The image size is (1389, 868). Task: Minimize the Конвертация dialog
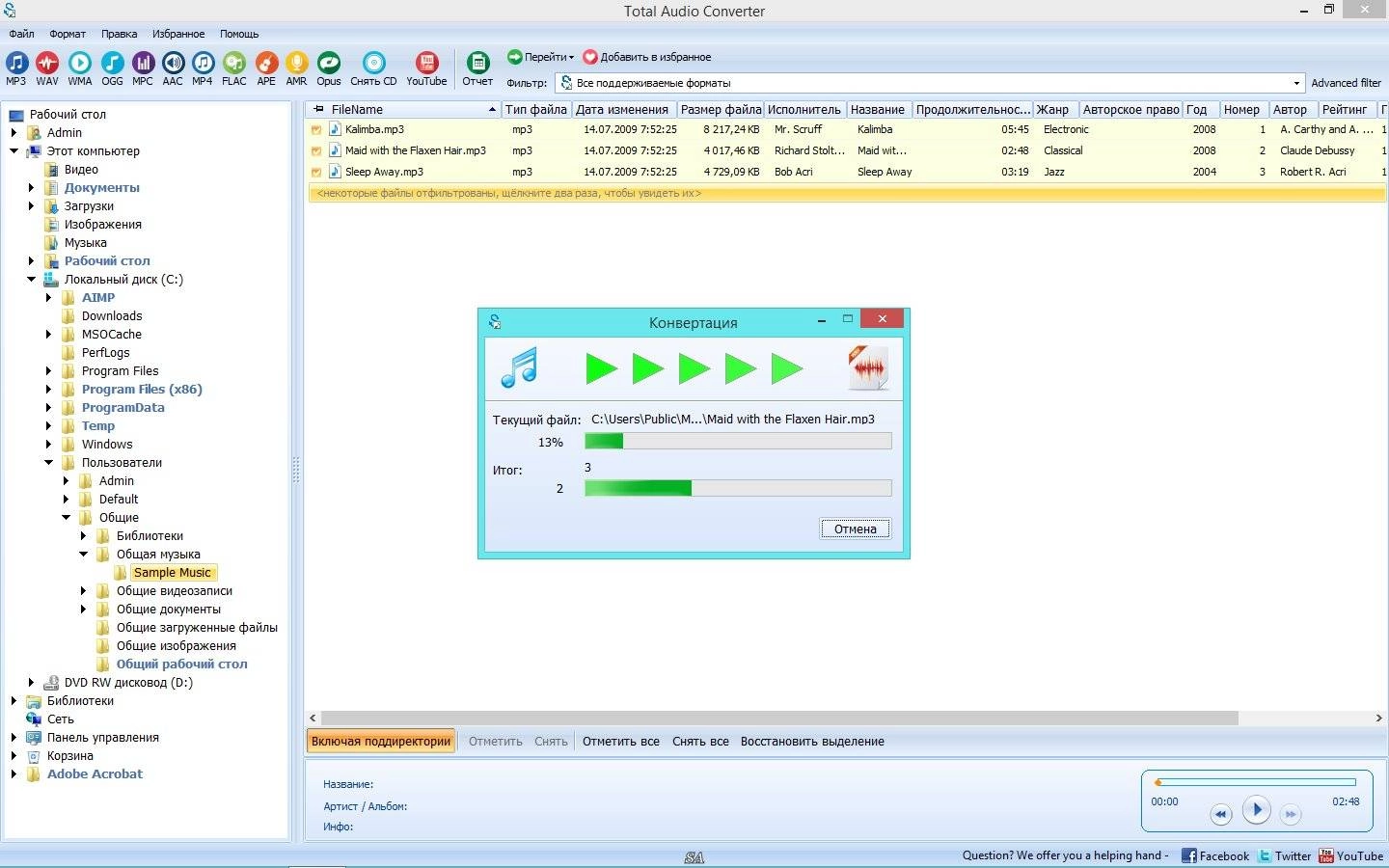[821, 319]
